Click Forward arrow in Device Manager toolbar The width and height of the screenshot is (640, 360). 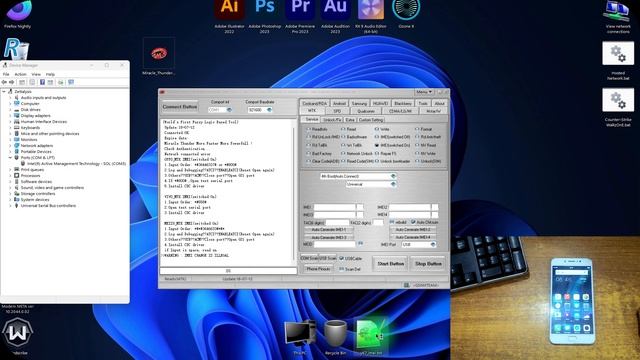[x=11, y=82]
